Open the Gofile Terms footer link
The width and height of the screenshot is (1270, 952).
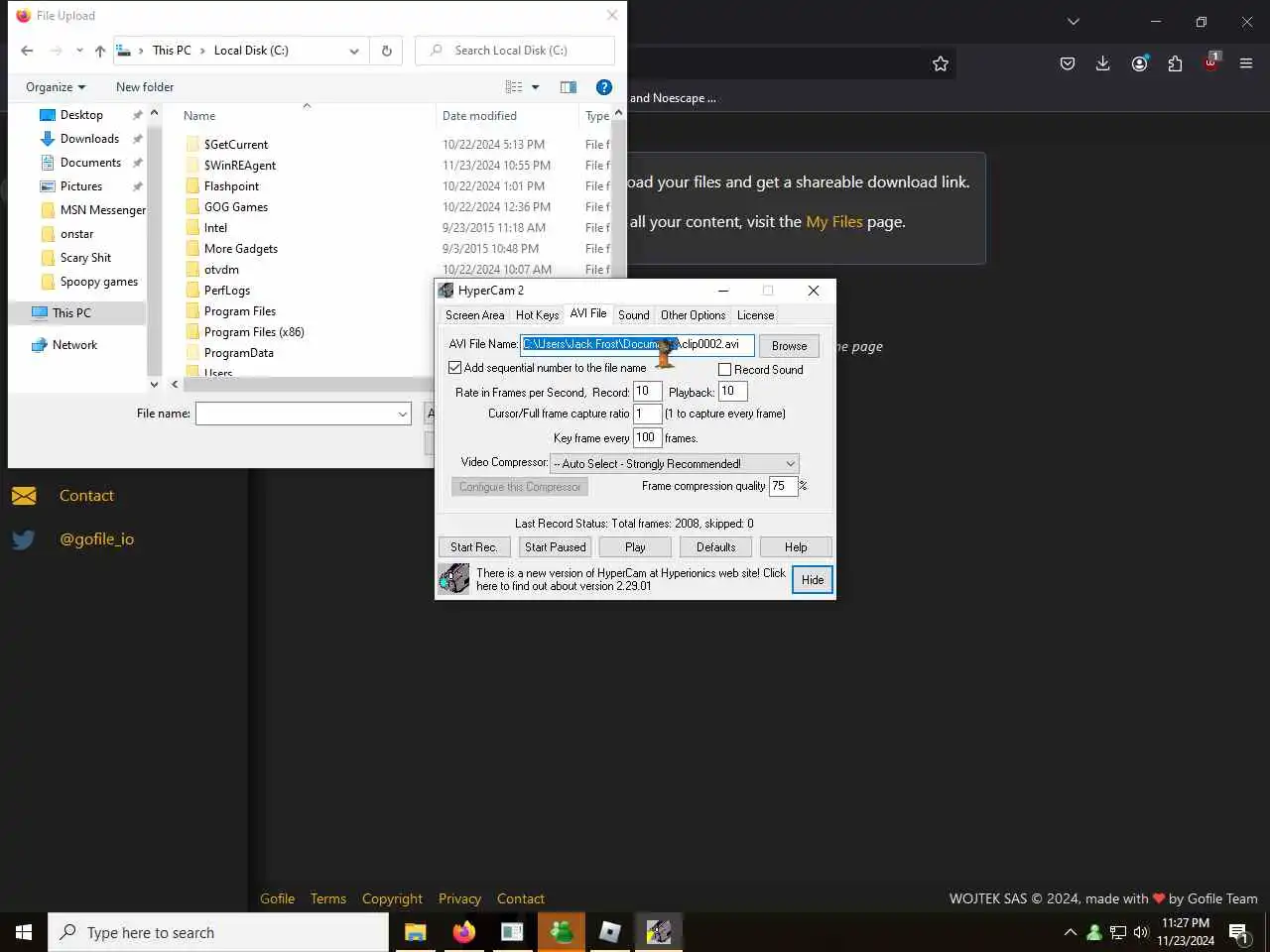(328, 898)
